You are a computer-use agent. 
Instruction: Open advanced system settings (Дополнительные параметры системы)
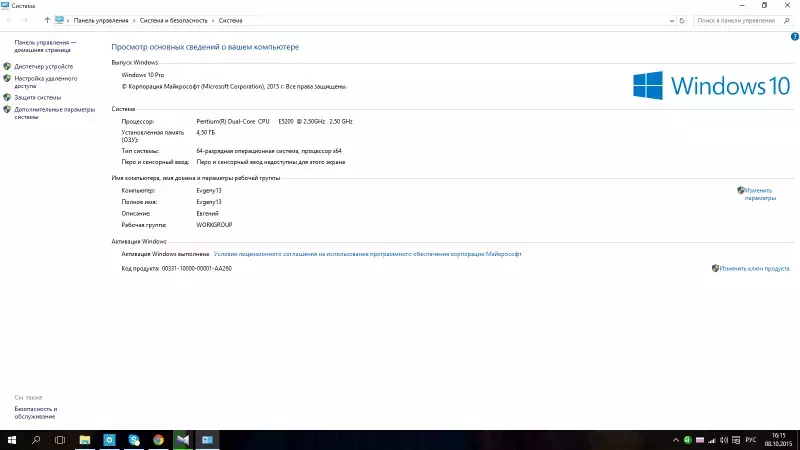point(54,113)
